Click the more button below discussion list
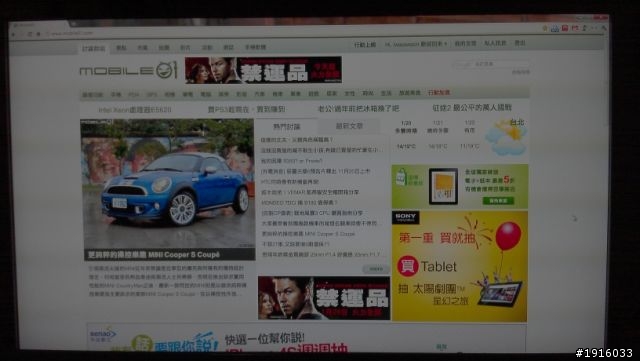This screenshot has width=640, height=361. (x=376, y=269)
